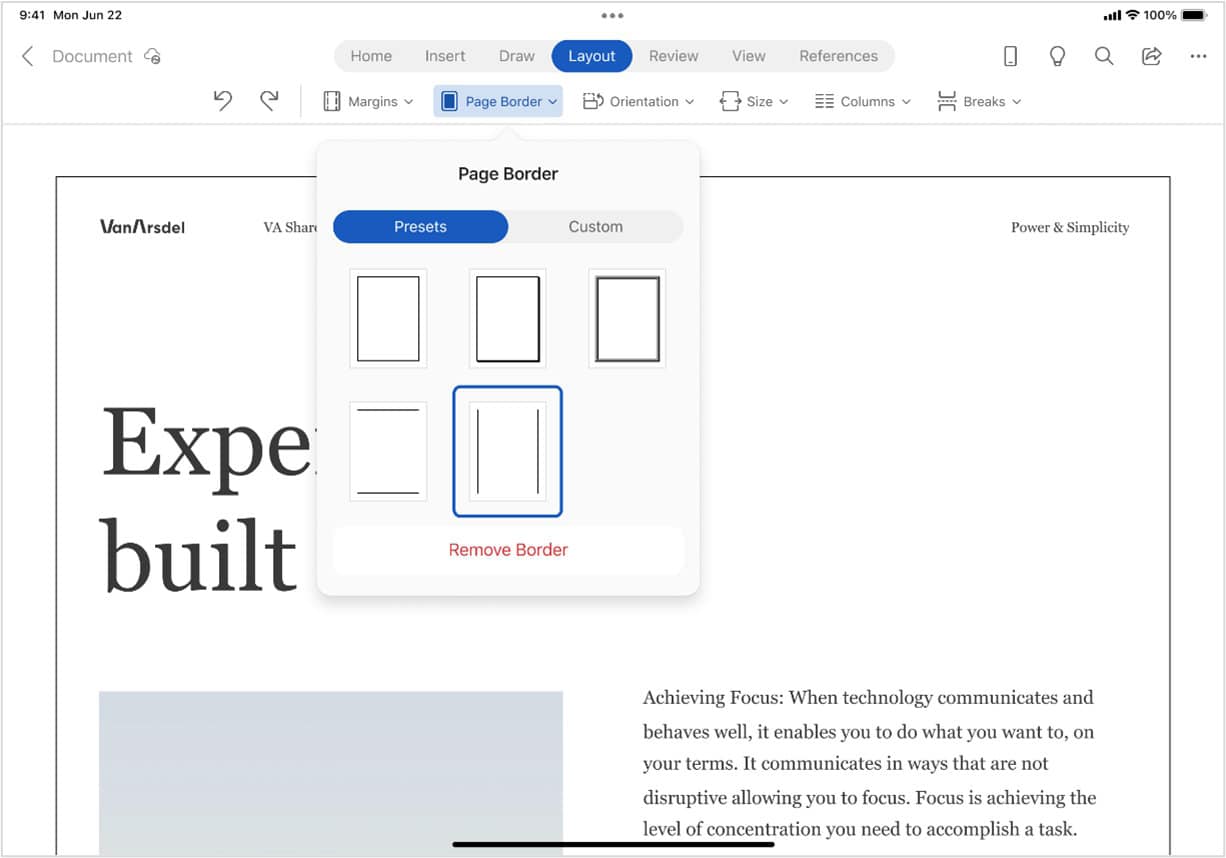Screen dimensions: 1226x858
Task: Choose the top and bottom border preset
Action: (388, 451)
